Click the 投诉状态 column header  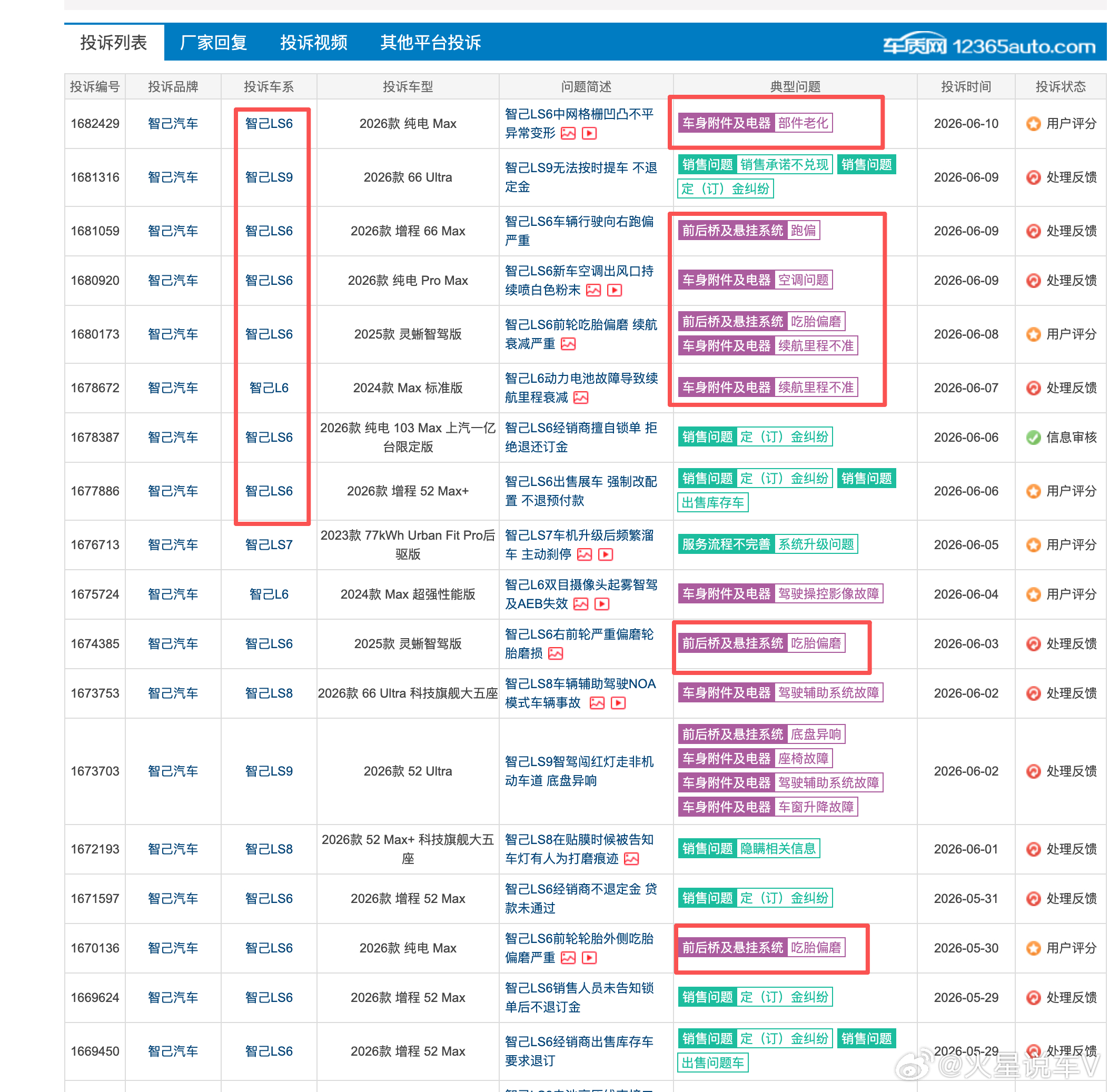[x=1060, y=86]
